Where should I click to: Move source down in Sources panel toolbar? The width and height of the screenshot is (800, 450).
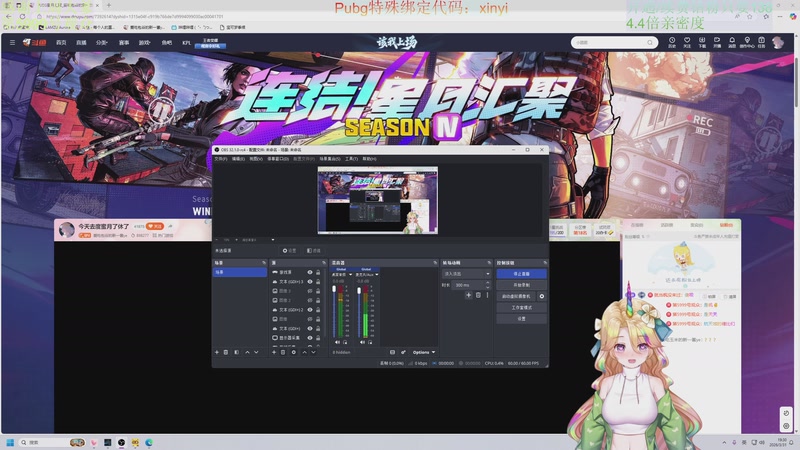click(313, 352)
